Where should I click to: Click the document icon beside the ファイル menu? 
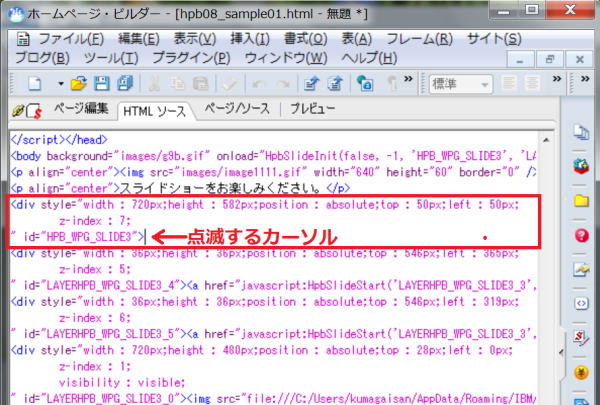click(x=23, y=39)
